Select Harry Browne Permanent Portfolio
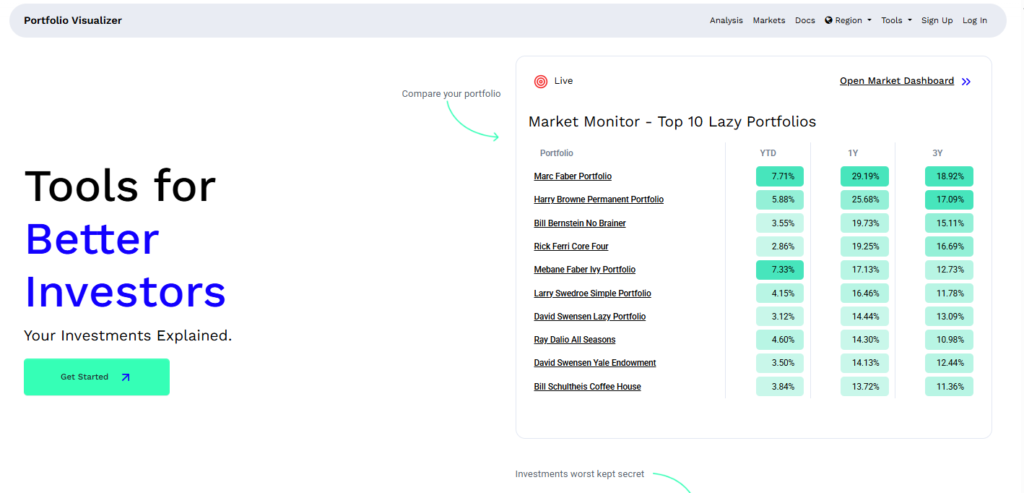This screenshot has height=493, width=1024. pyautogui.click(x=598, y=199)
